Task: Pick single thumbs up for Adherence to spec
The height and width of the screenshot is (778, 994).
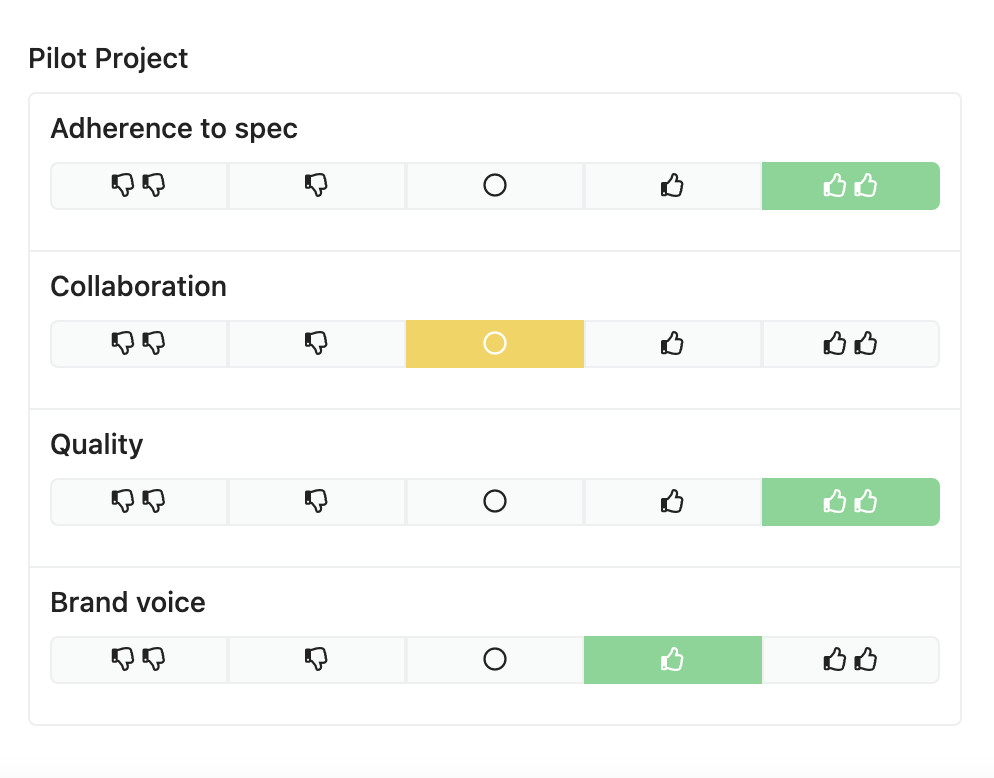Action: 673,186
